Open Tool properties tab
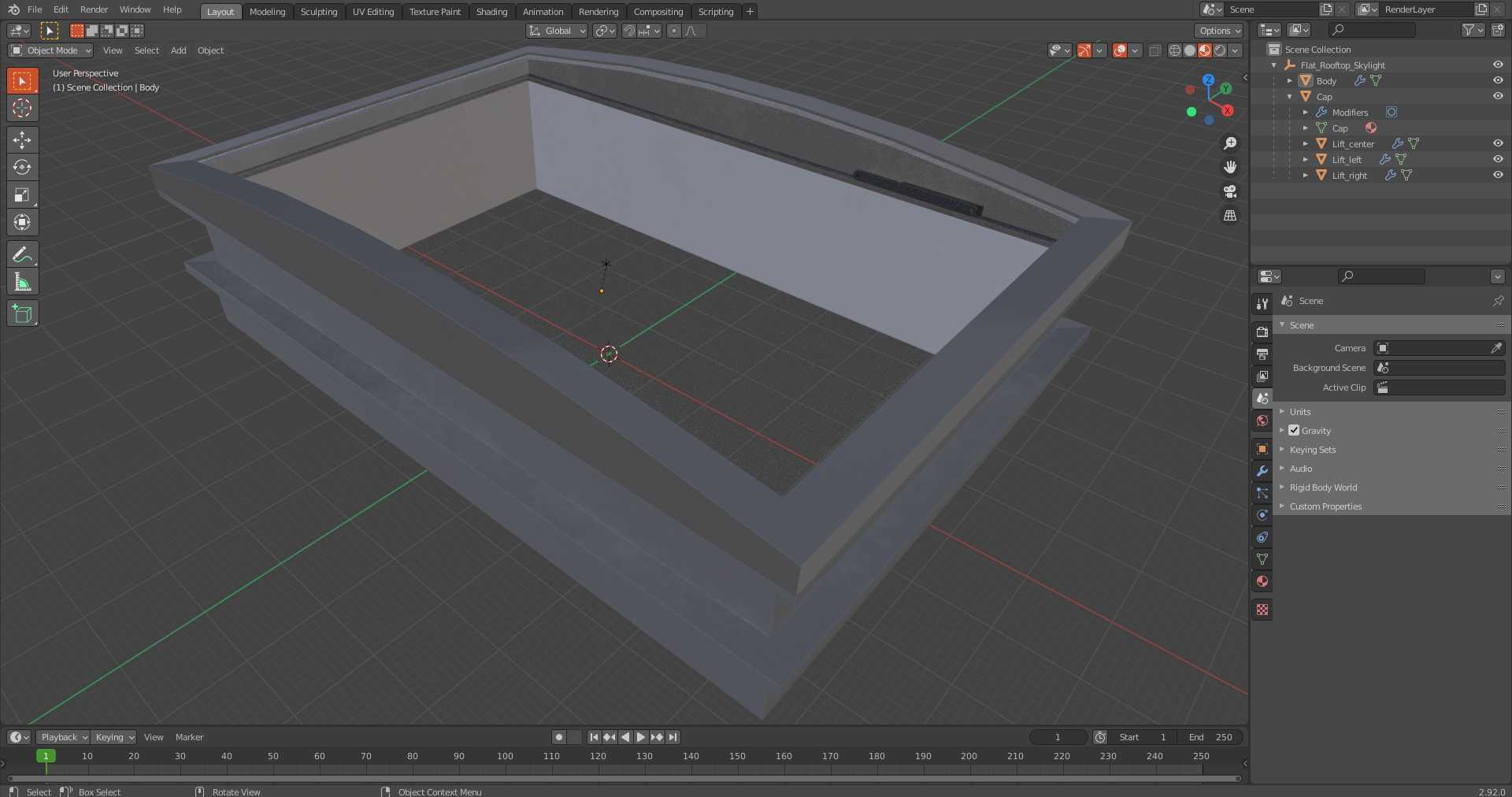The width and height of the screenshot is (1512, 797). 1262,303
